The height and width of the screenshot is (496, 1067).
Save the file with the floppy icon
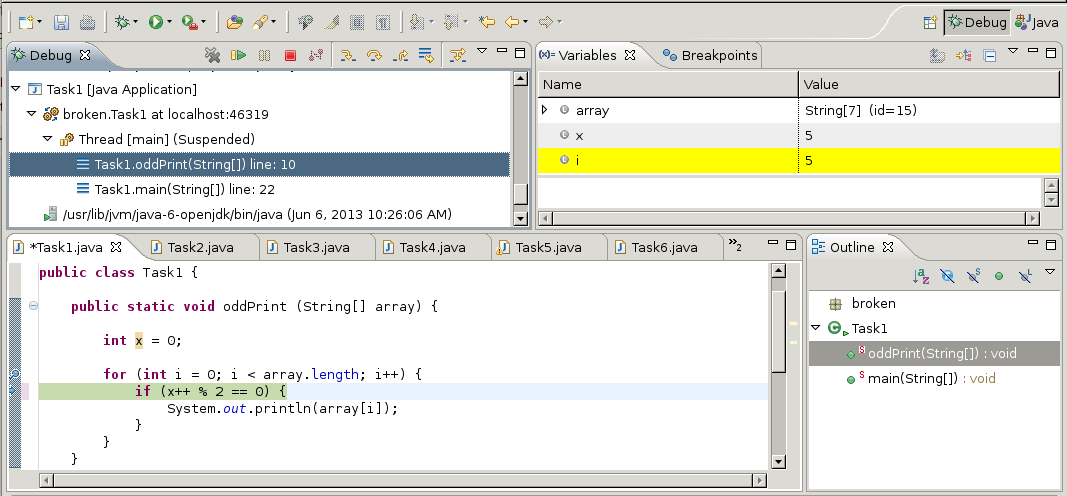pyautogui.click(x=61, y=22)
